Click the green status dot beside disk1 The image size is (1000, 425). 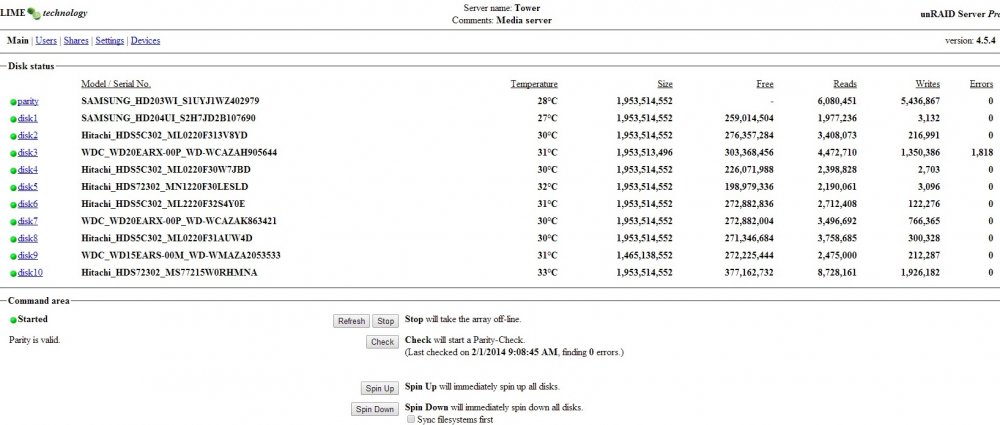pos(13,119)
